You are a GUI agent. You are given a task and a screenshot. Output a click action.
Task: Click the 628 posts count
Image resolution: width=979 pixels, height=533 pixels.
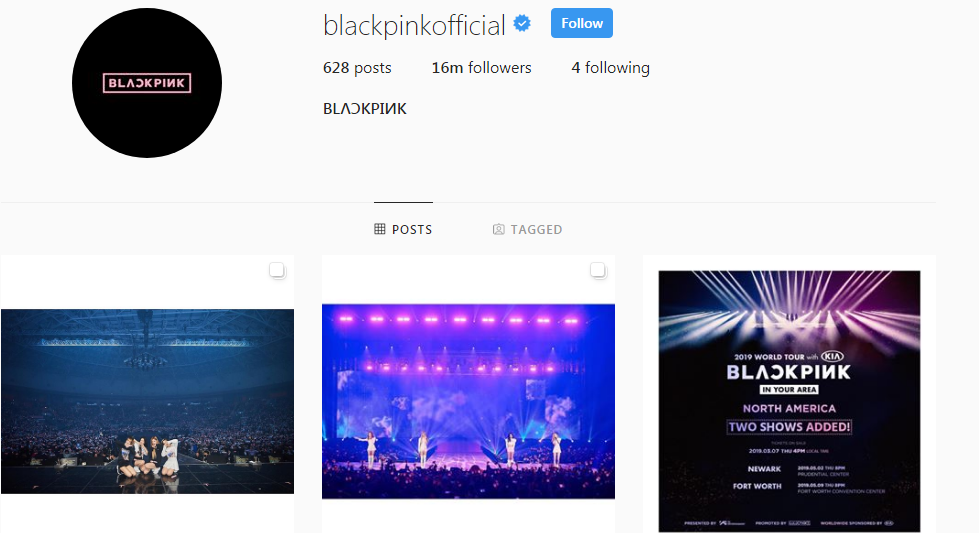(x=357, y=67)
